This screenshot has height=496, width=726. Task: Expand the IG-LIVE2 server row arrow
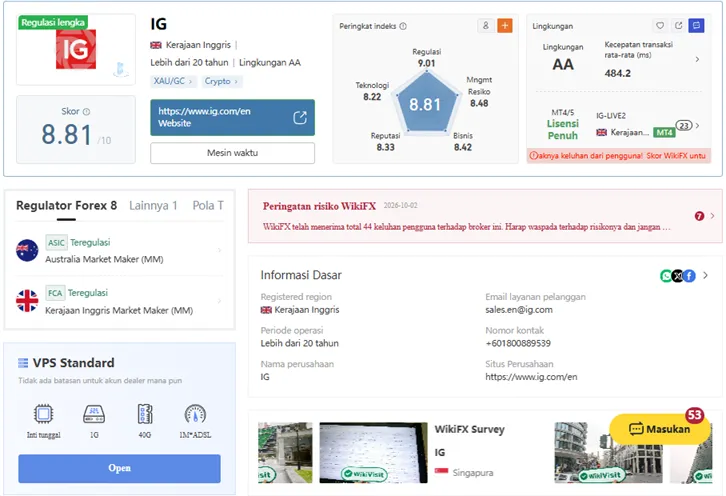coord(698,126)
